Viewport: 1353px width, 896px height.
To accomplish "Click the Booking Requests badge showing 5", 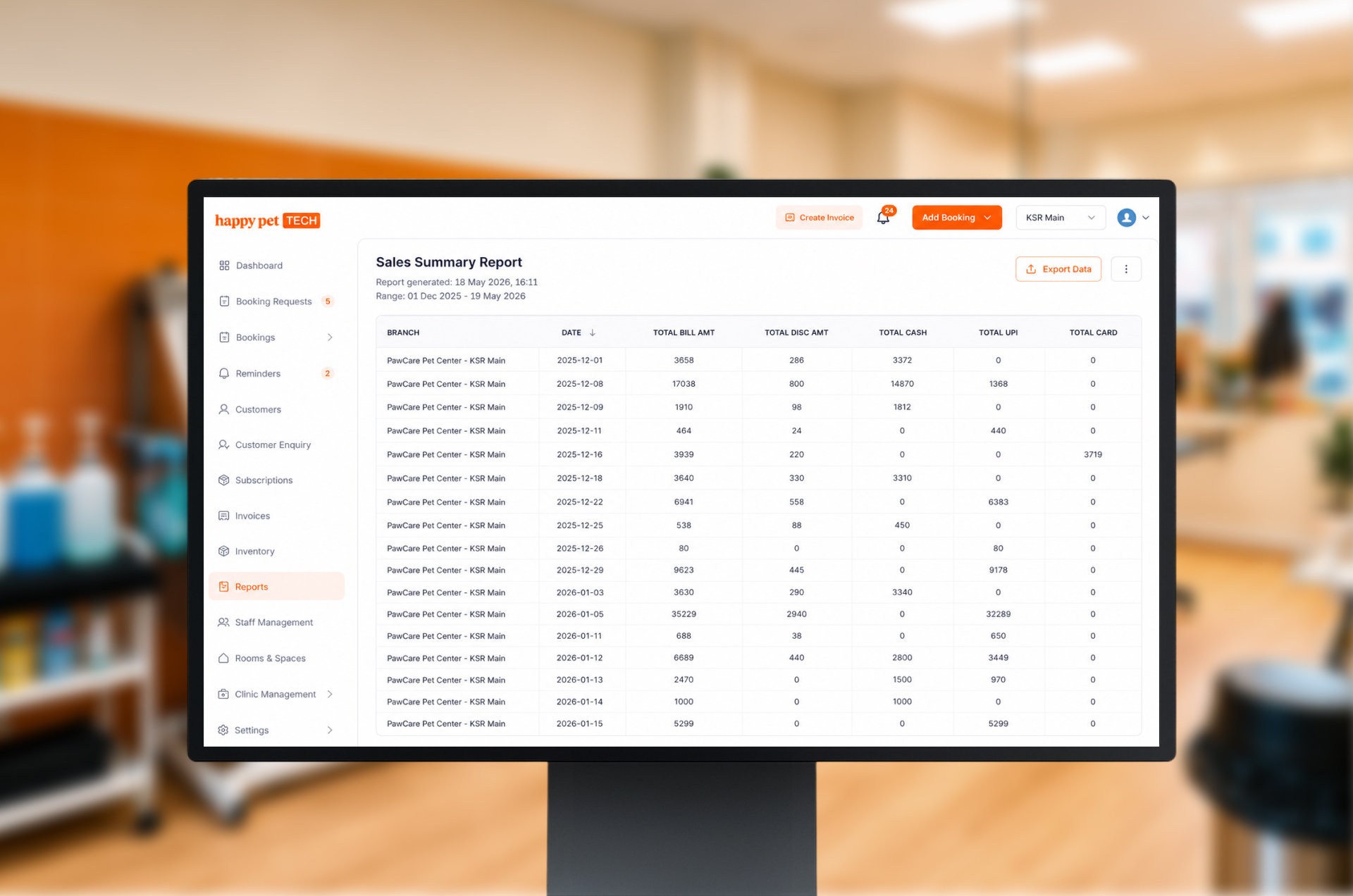I will [328, 301].
